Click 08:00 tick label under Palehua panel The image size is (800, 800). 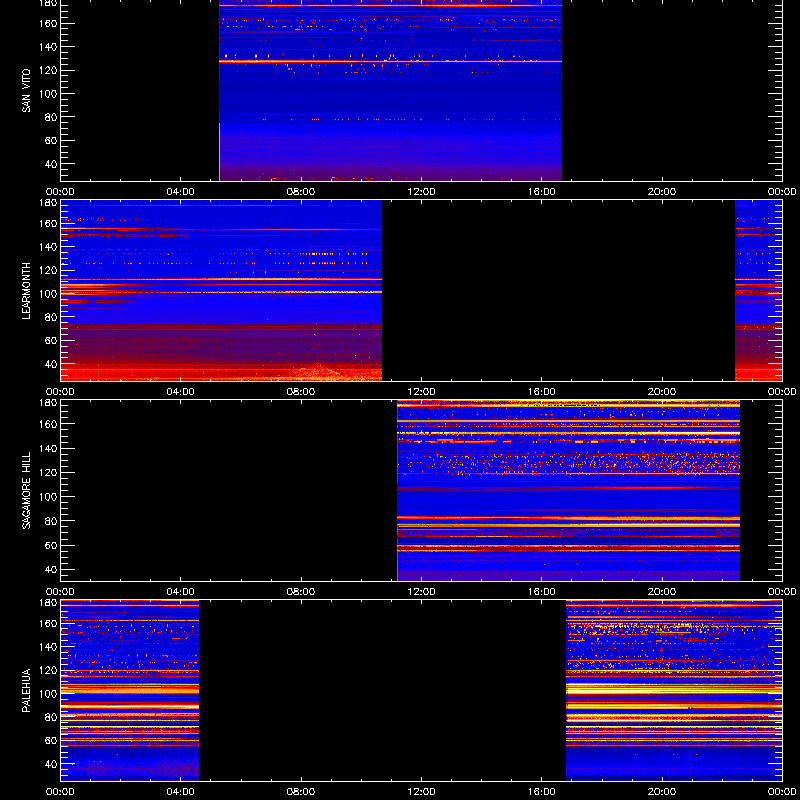point(301,792)
